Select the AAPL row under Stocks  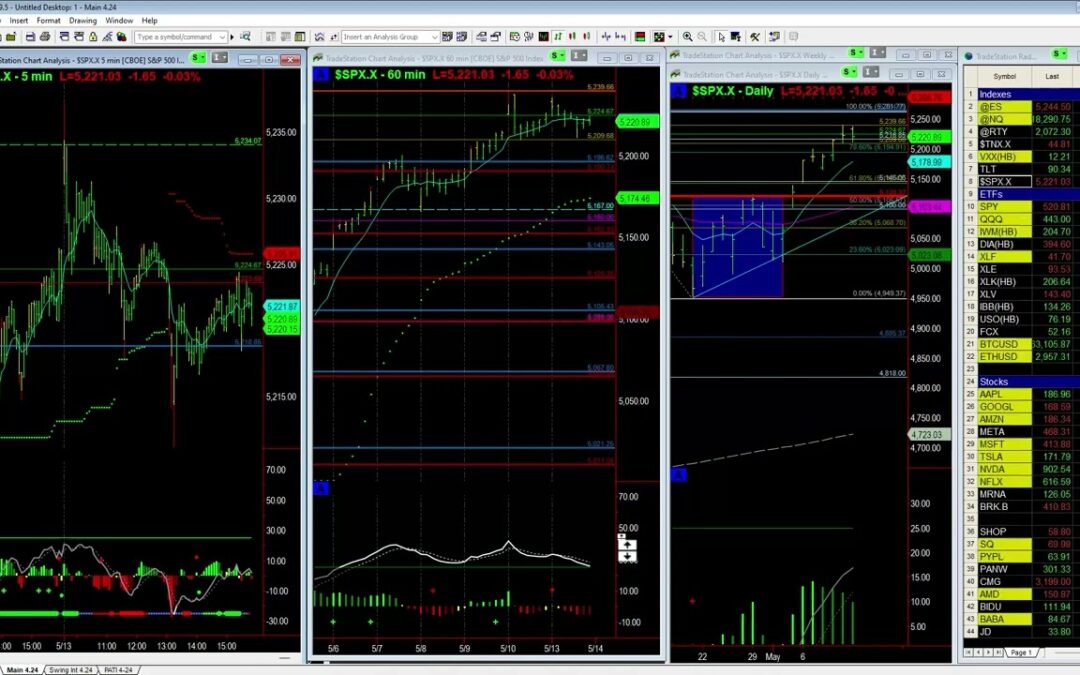(1022, 394)
